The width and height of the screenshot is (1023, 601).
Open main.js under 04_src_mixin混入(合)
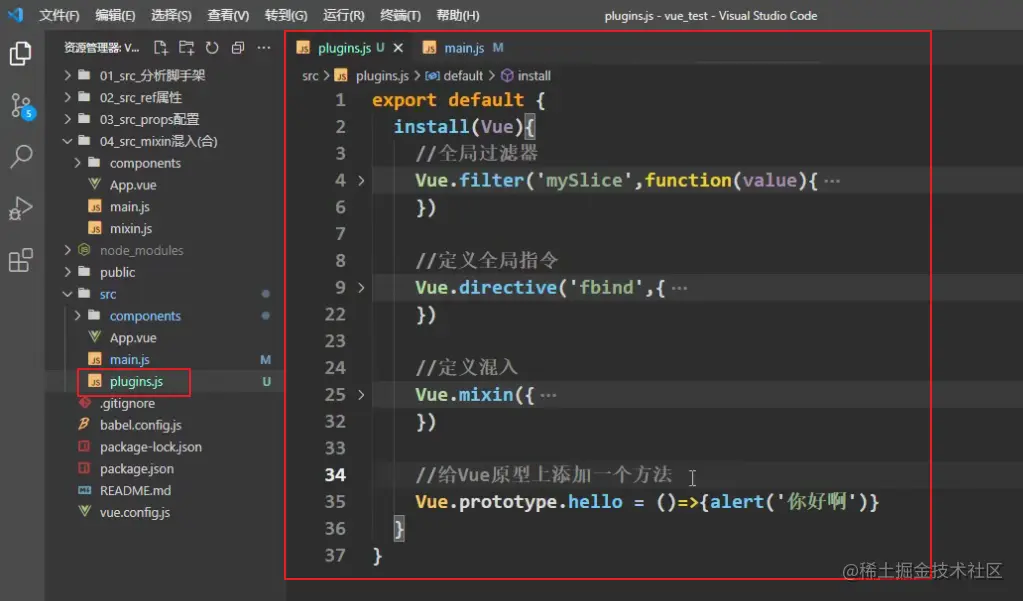(x=129, y=207)
